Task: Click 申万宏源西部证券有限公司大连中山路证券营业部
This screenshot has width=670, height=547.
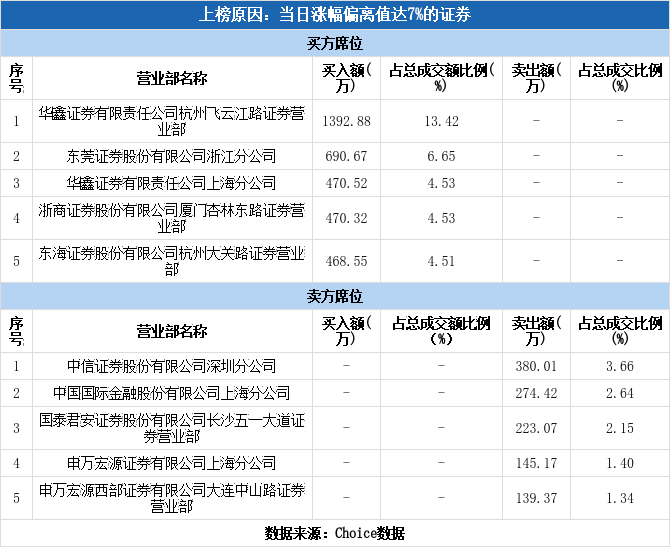Action: [172, 498]
